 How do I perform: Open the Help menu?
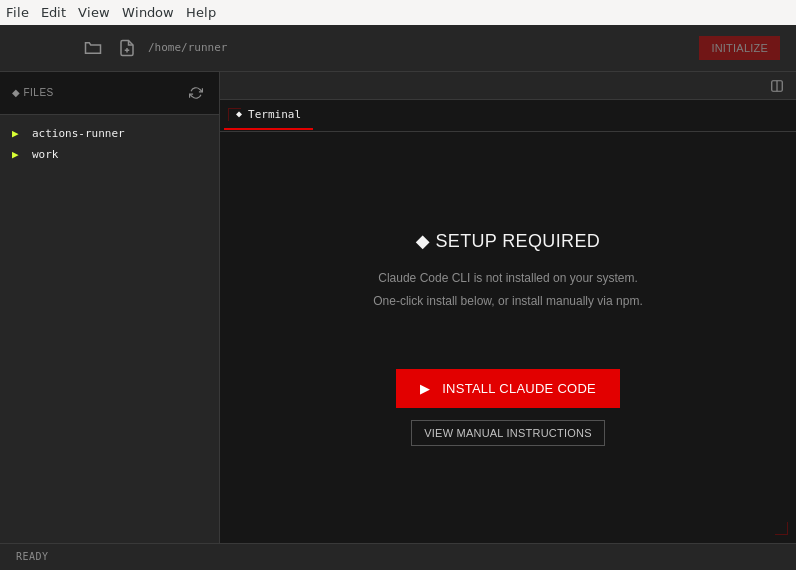[x=201, y=12]
